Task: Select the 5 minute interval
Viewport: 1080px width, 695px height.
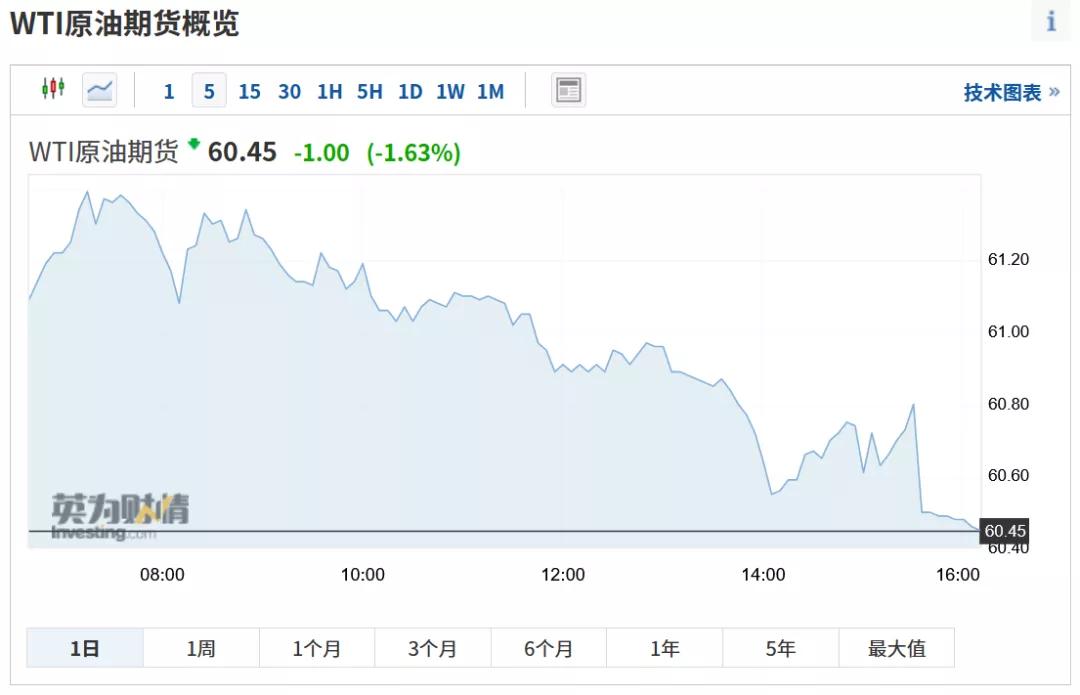Action: [x=209, y=92]
